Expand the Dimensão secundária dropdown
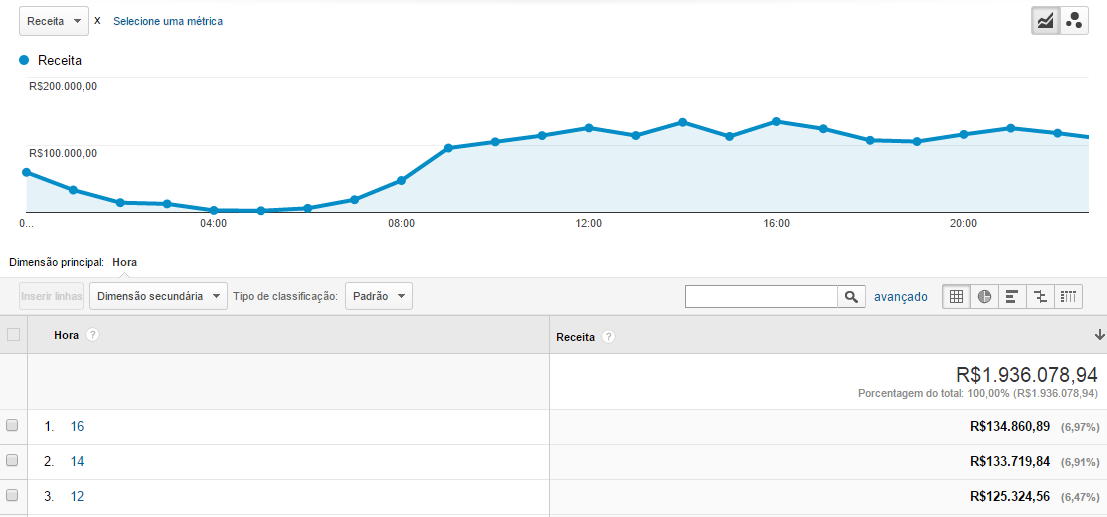Viewport: 1107px width, 517px height. tap(158, 296)
